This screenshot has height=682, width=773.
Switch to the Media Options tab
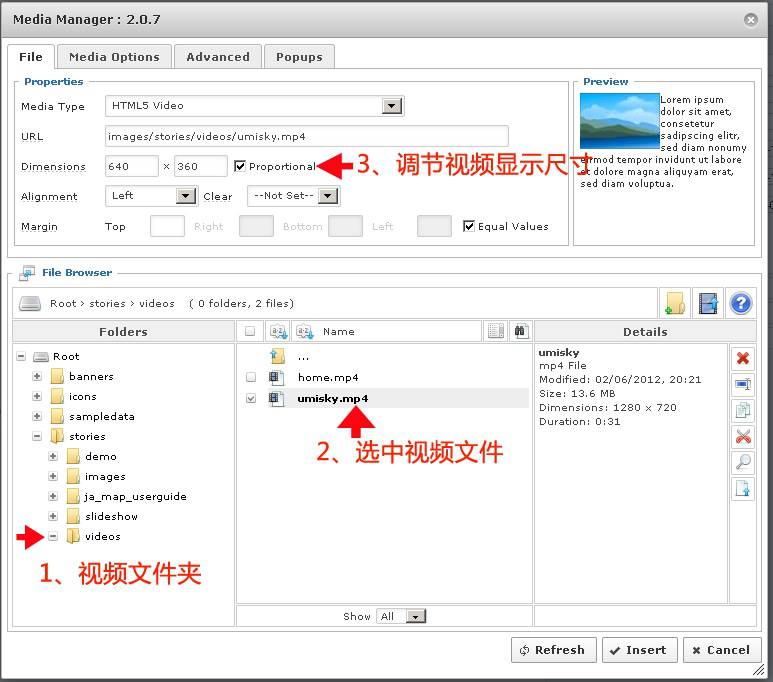[x=114, y=57]
